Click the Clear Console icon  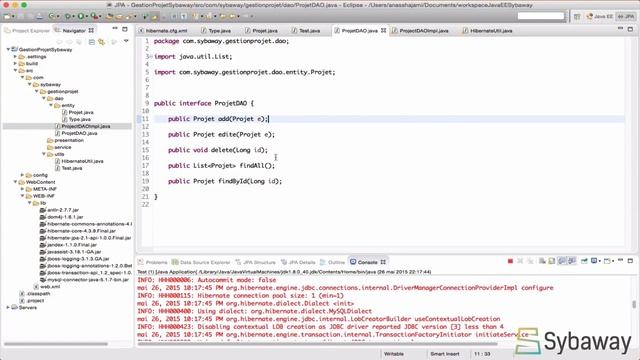coord(542,261)
